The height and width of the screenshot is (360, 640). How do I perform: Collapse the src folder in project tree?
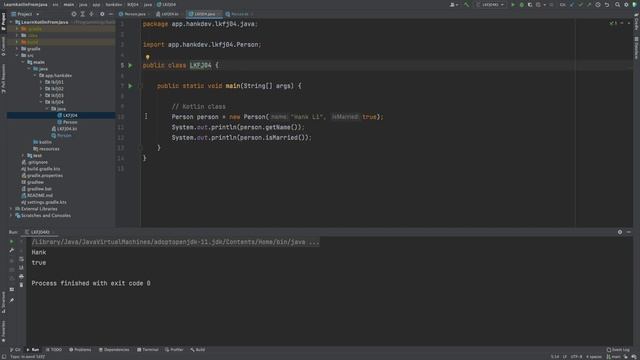[x=17, y=55]
